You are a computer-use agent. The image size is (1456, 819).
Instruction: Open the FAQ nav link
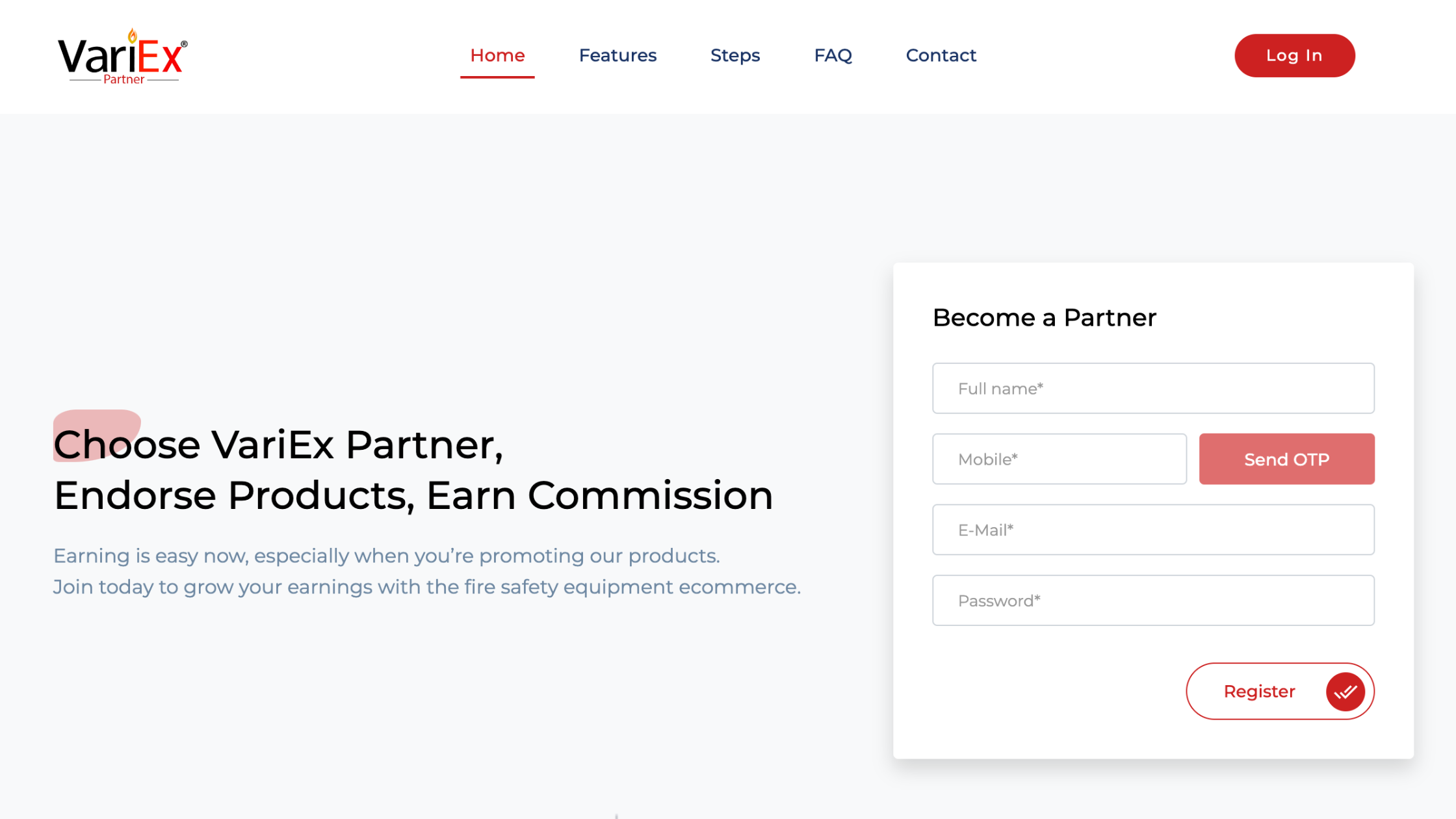[x=833, y=55]
